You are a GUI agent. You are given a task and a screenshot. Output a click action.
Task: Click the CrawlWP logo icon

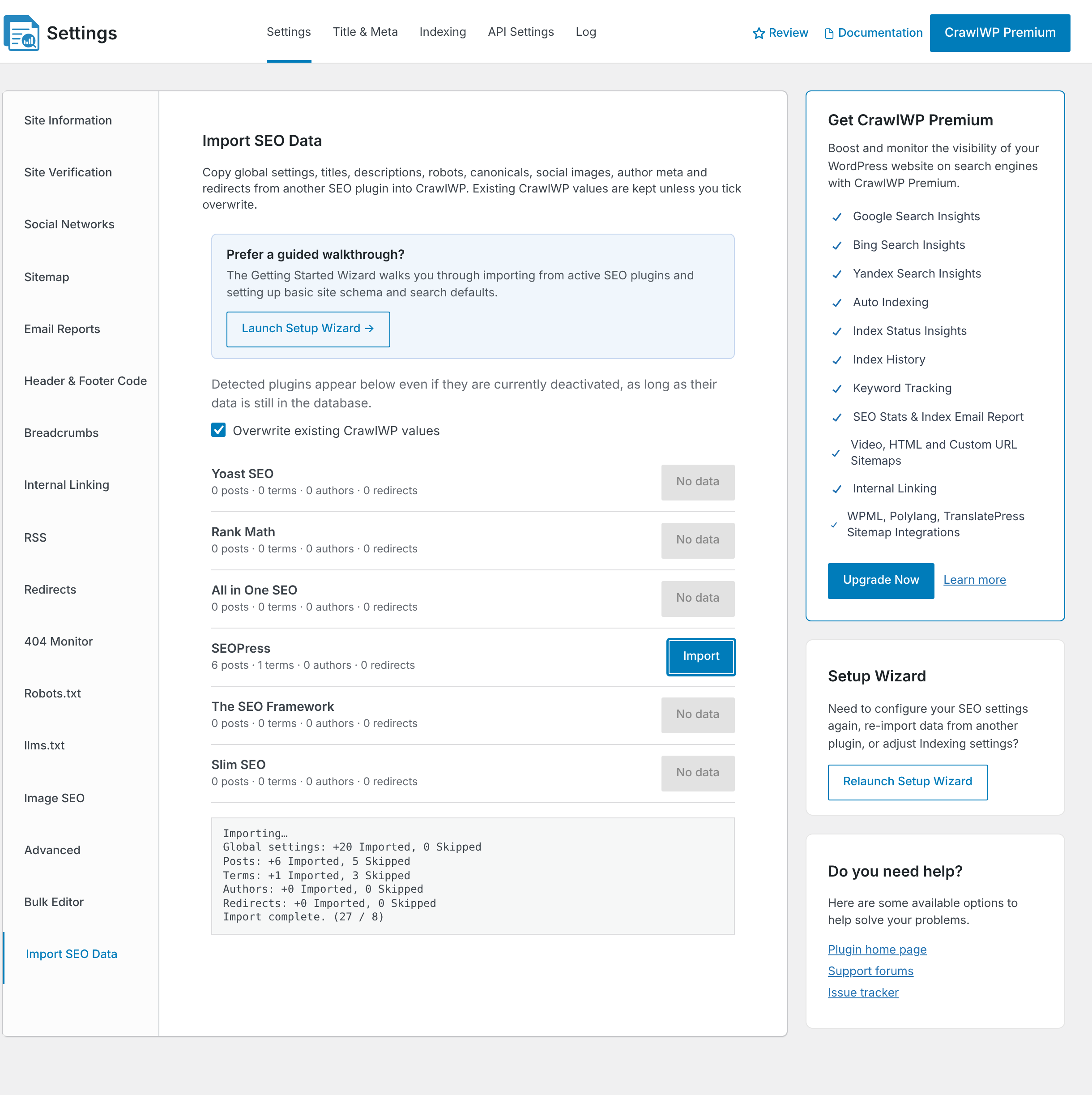[21, 33]
